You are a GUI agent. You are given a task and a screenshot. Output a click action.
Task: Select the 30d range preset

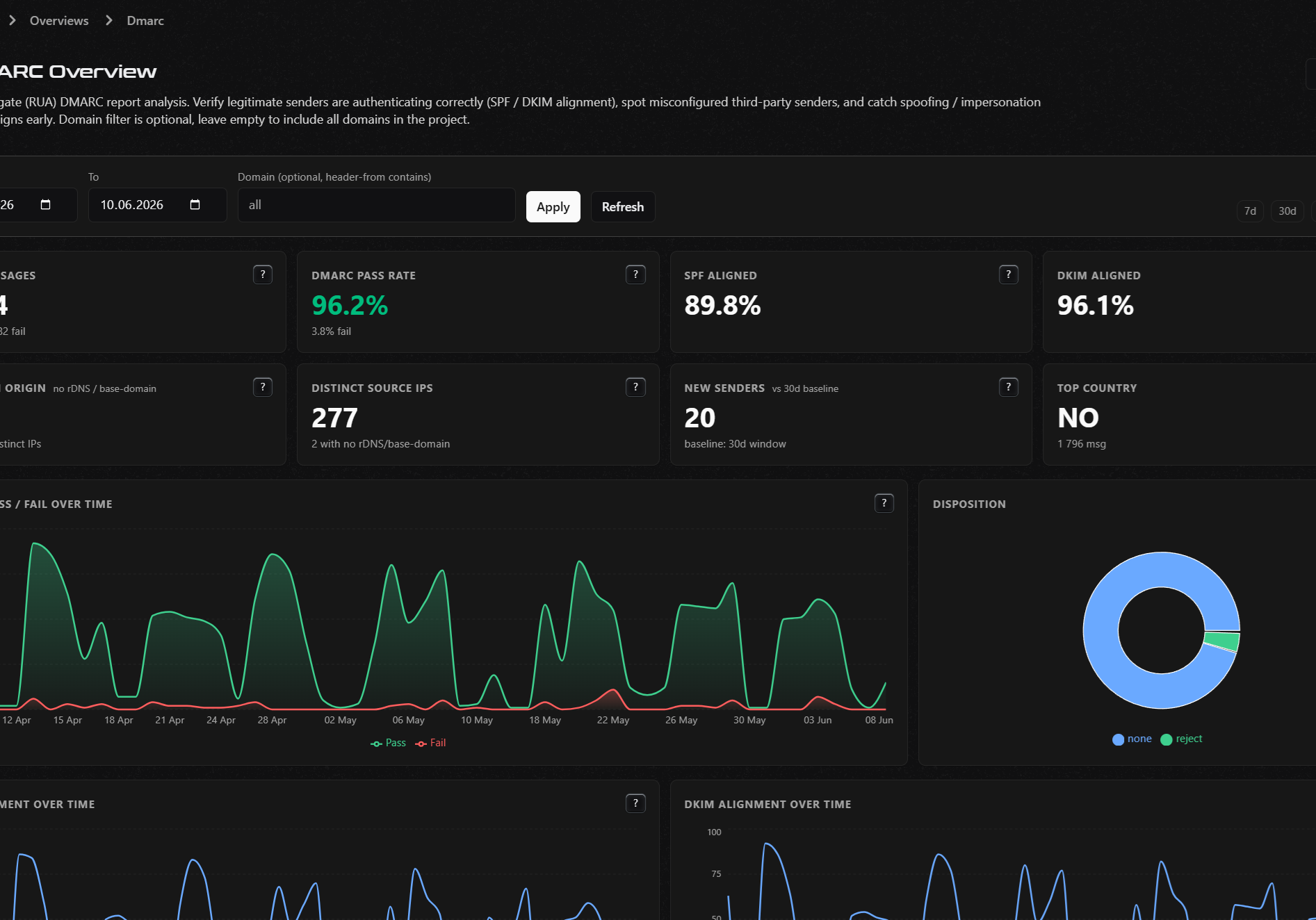click(1287, 211)
